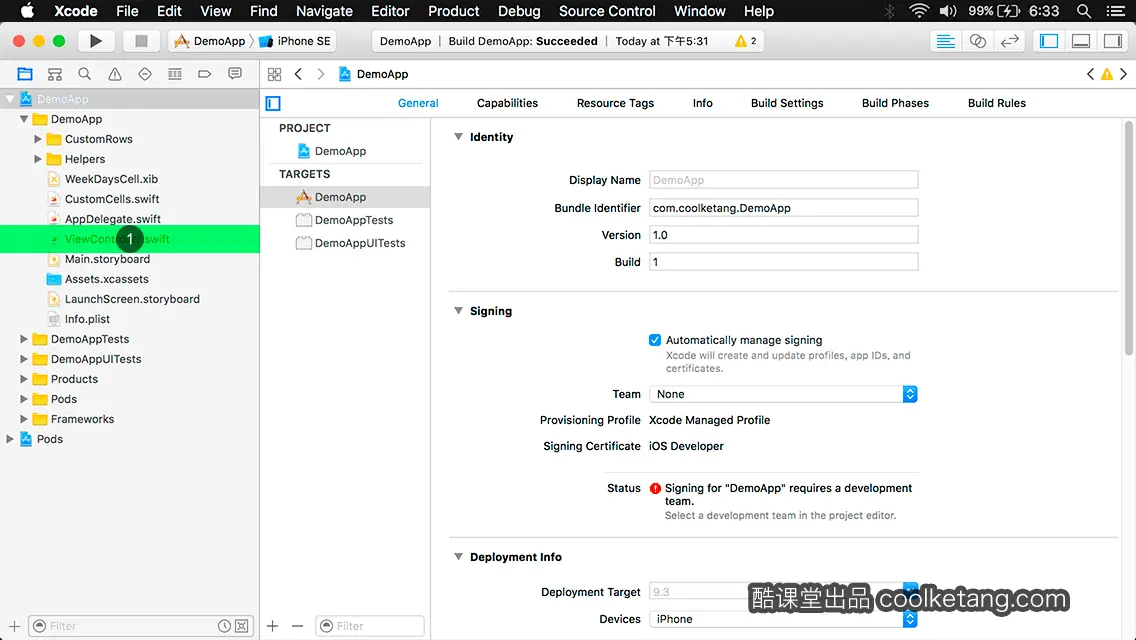This screenshot has height=640, width=1136.
Task: Open the Debug navigator
Action: pos(175,74)
